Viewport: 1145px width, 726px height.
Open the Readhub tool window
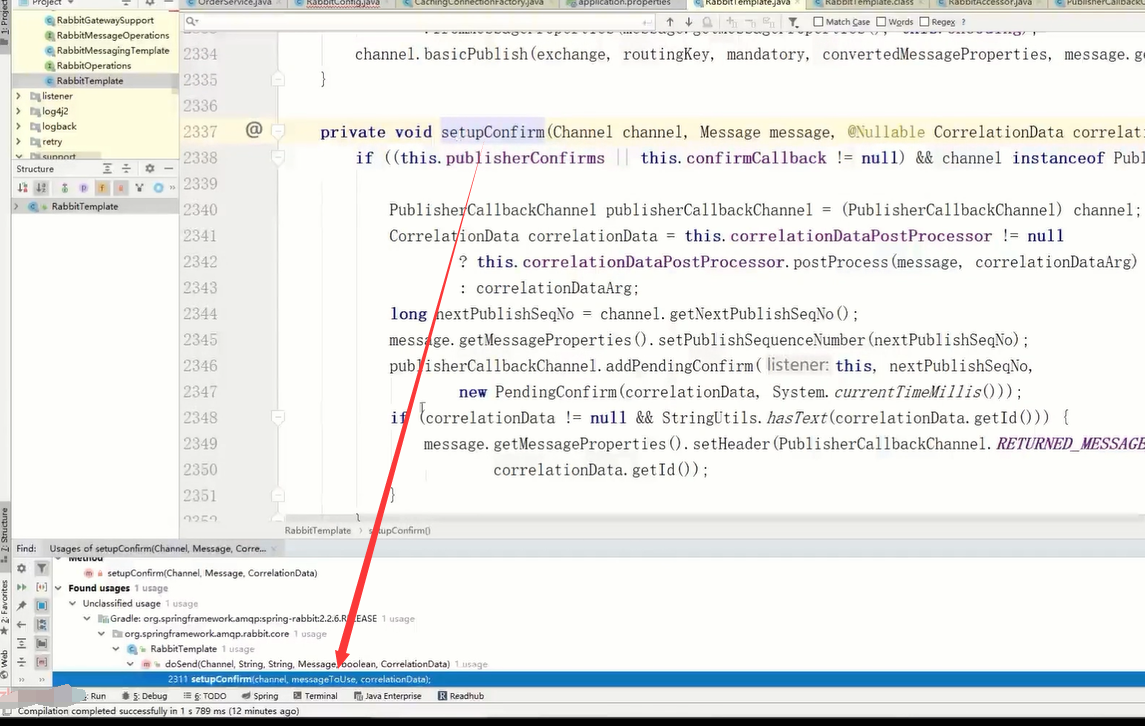[461, 696]
